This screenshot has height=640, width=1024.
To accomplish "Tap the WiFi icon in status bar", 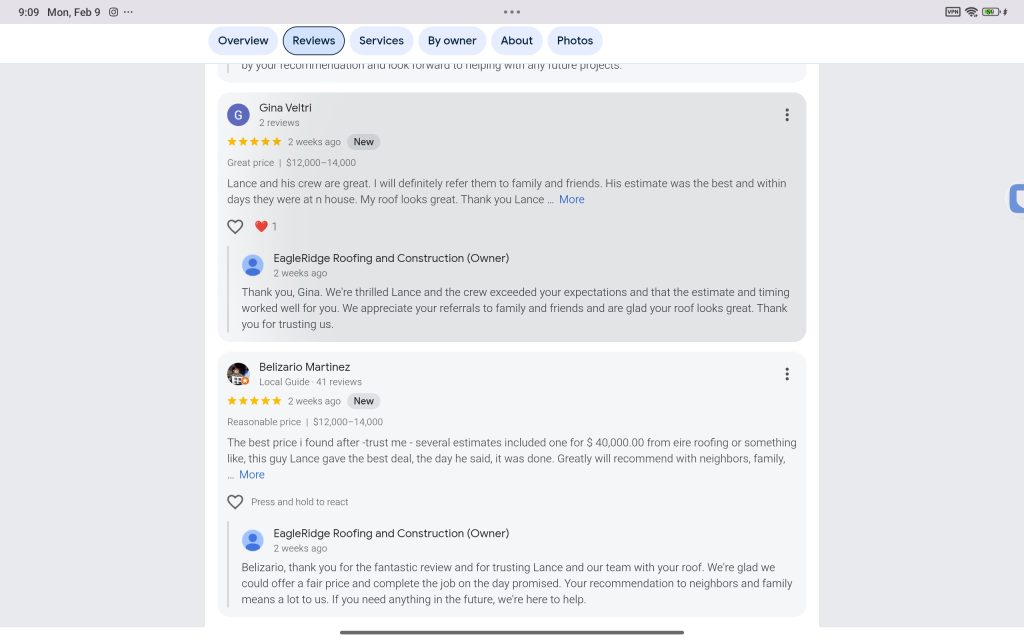I will point(971,12).
